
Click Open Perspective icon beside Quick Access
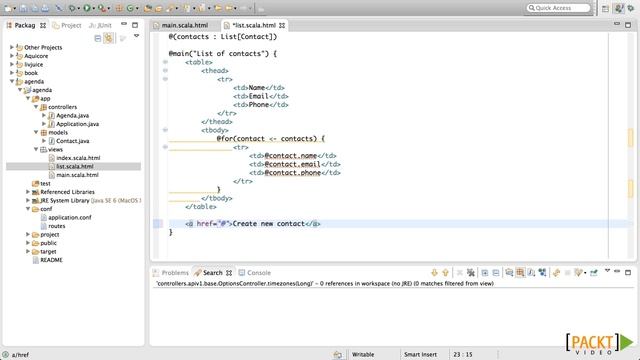point(605,8)
